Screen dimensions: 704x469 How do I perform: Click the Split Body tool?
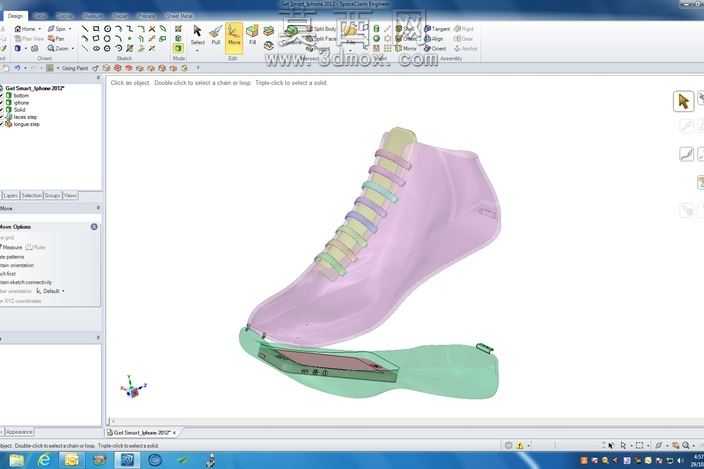click(321, 29)
